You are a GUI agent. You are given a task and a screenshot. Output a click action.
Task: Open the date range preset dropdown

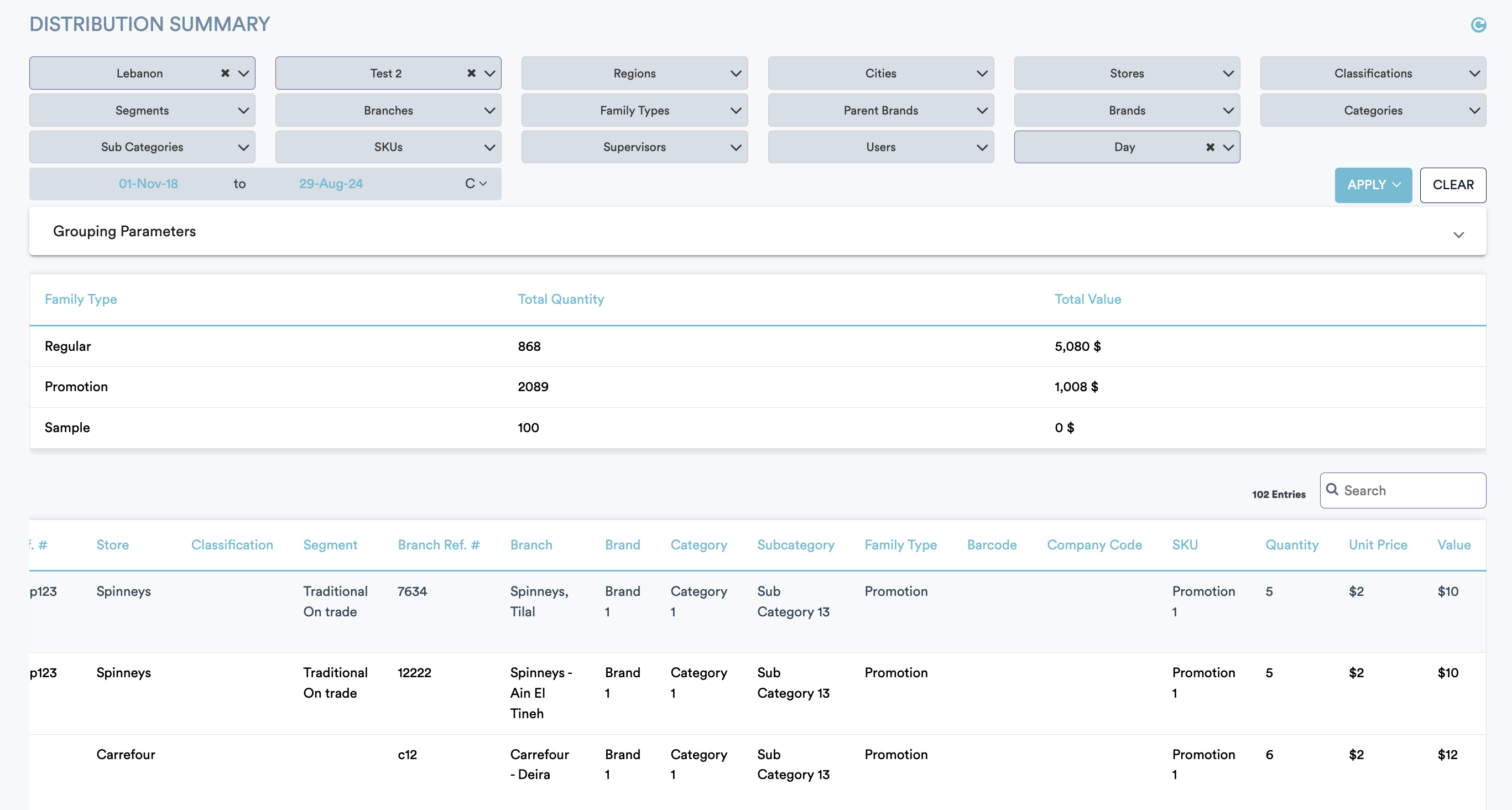pyautogui.click(x=476, y=184)
